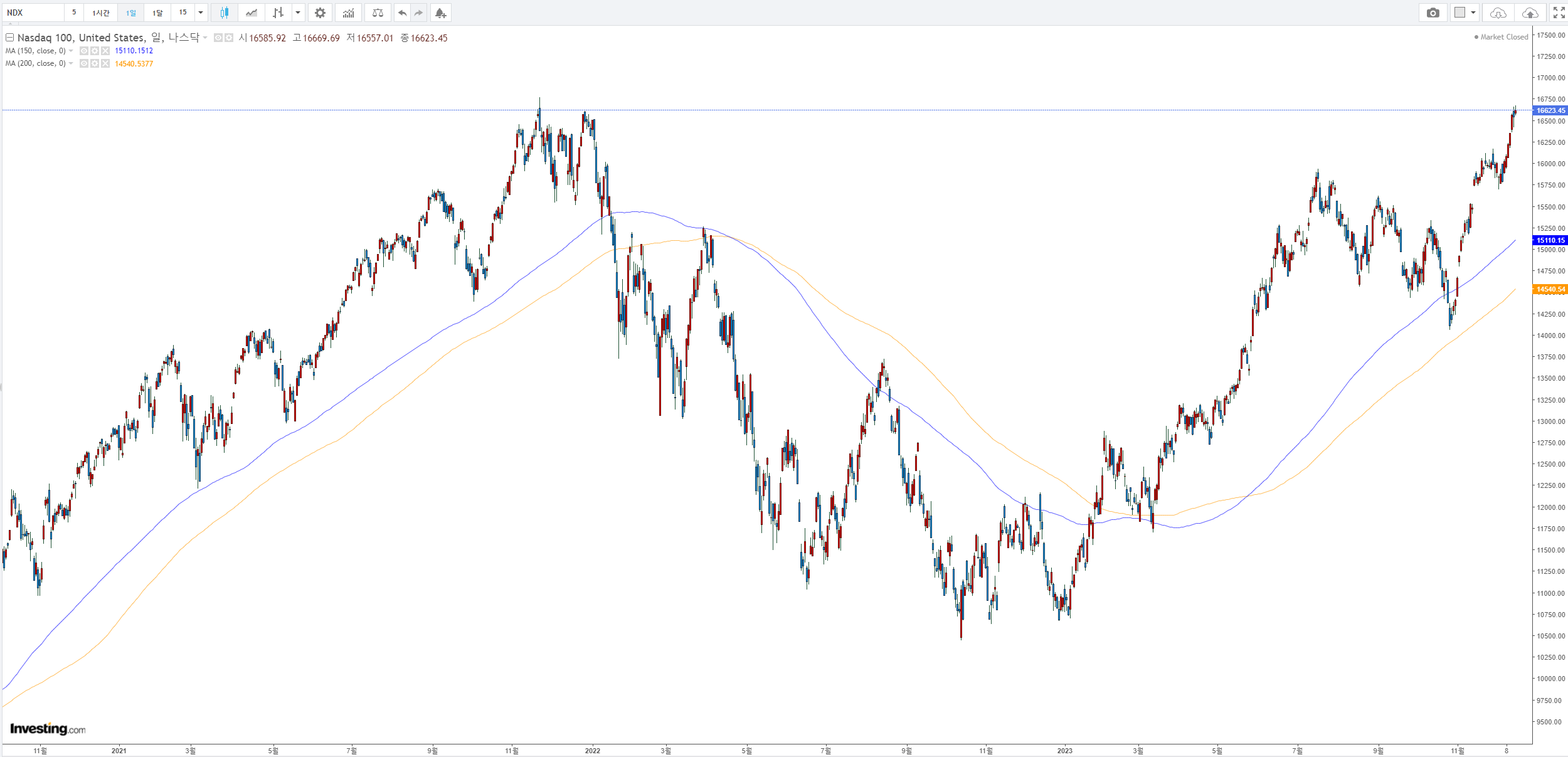The image size is (1568, 757).
Task: Click the compare balance scale icon
Action: 378,13
